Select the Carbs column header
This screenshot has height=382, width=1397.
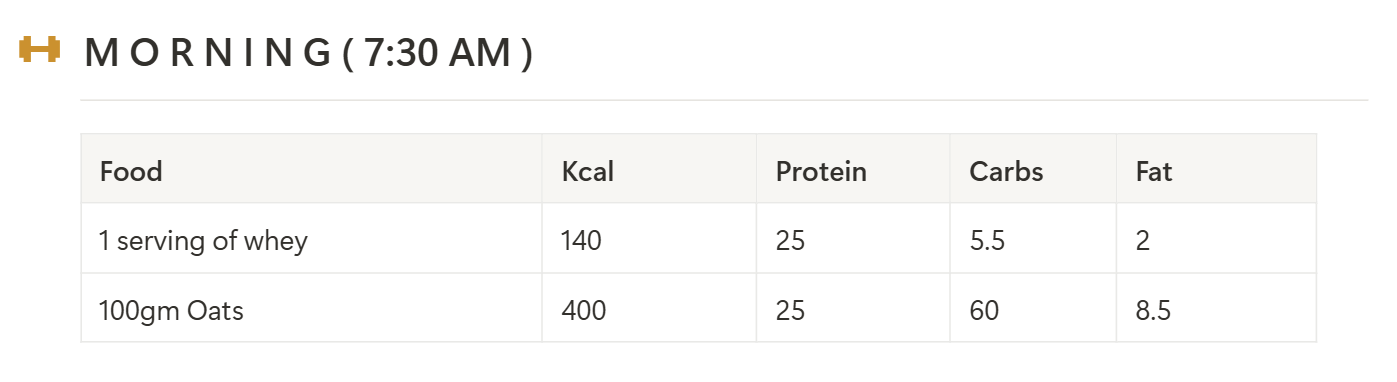coord(1033,169)
